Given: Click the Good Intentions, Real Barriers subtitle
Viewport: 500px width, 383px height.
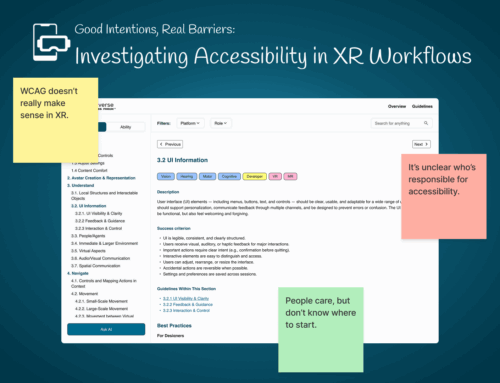Looking at the screenshot, I should click(x=155, y=29).
